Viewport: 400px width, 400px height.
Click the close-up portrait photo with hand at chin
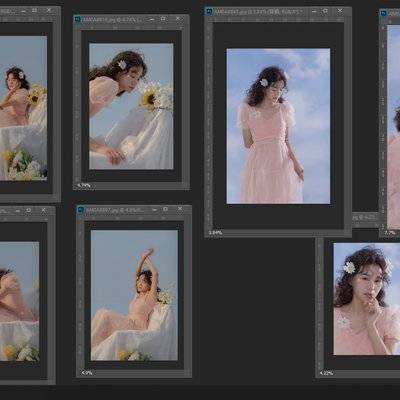pos(367,299)
